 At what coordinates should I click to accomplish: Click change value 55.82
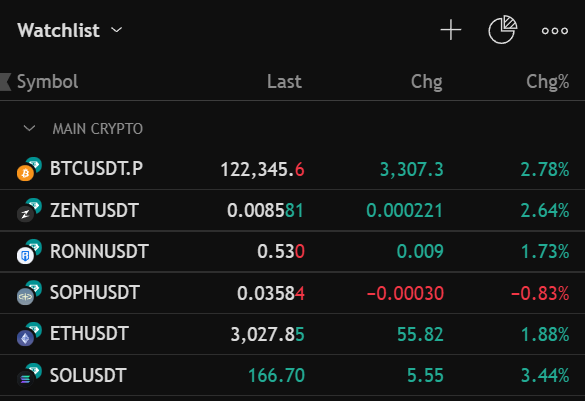tap(420, 334)
